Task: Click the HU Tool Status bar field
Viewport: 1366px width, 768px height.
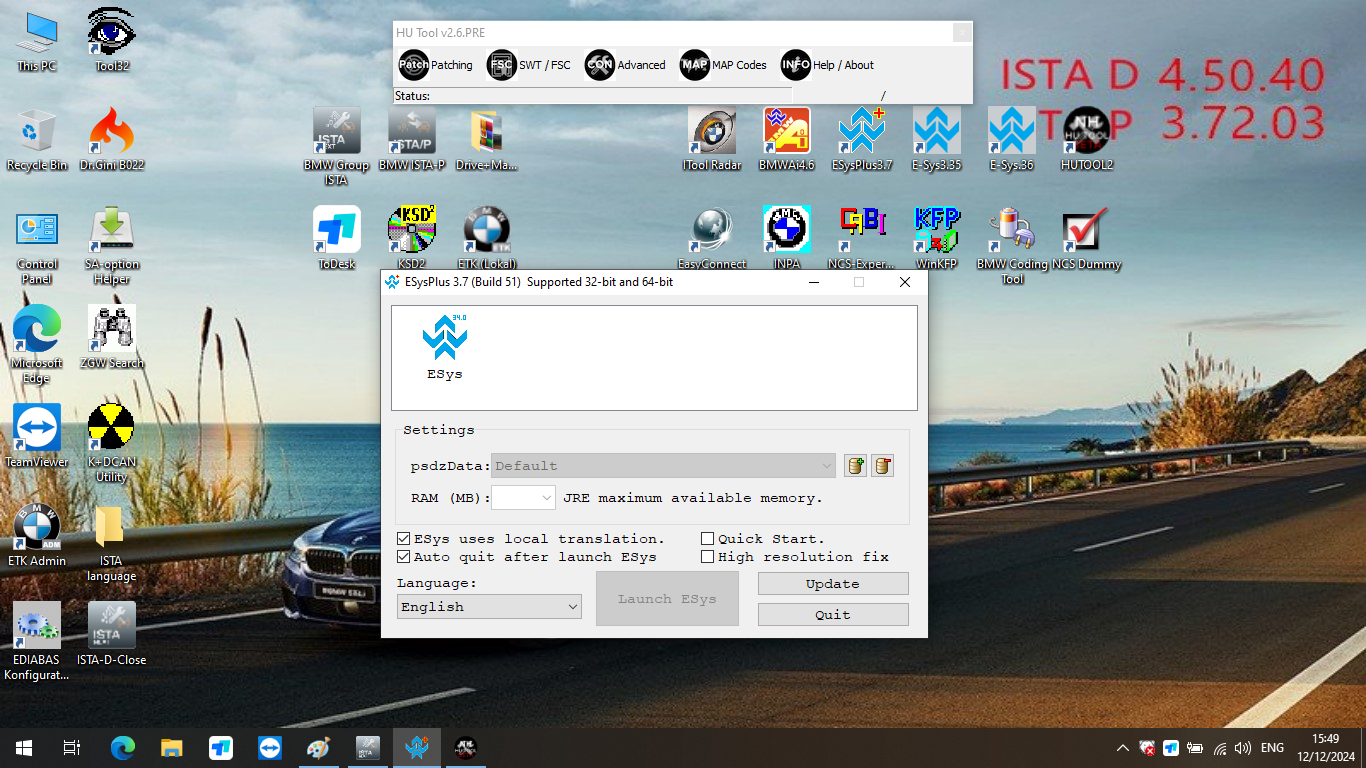Action: [593, 96]
